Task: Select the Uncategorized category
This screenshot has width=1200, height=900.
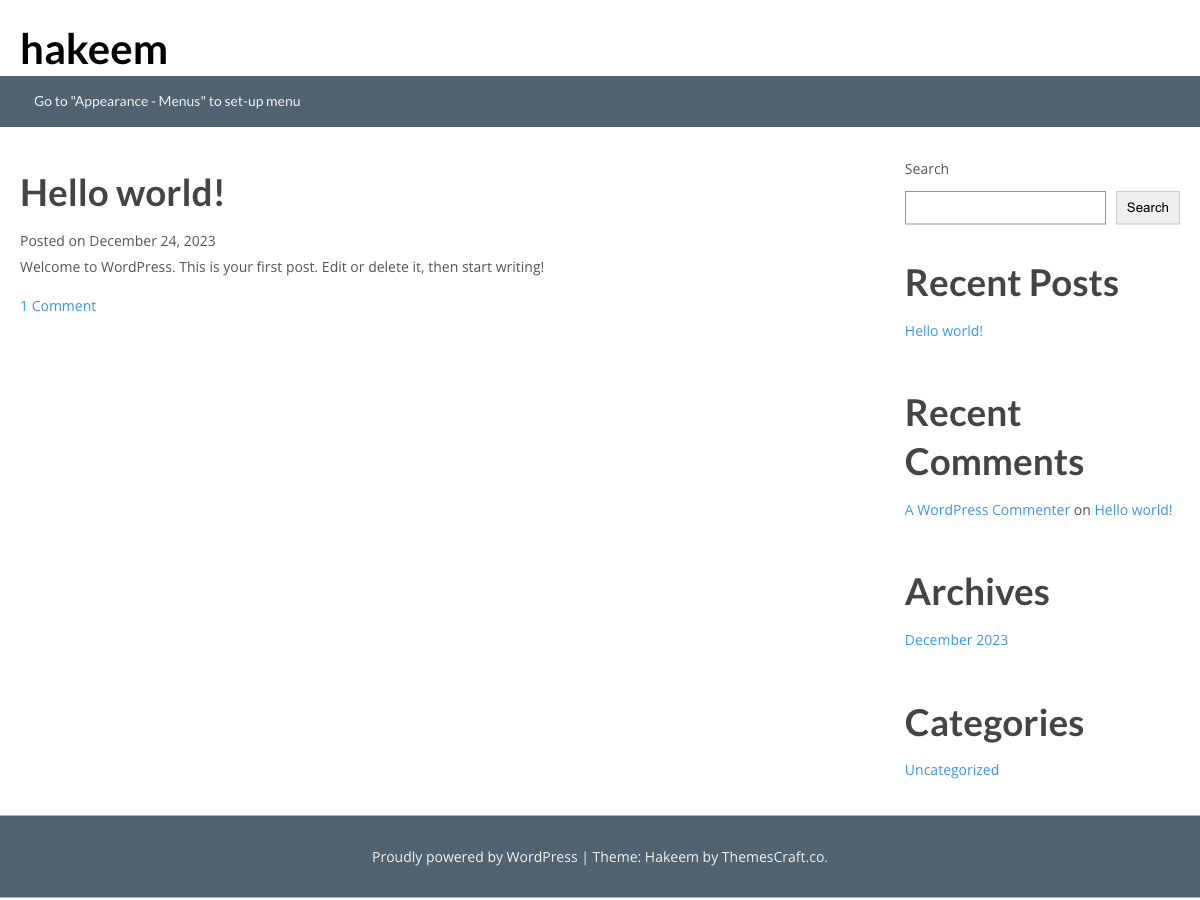Action: [951, 769]
